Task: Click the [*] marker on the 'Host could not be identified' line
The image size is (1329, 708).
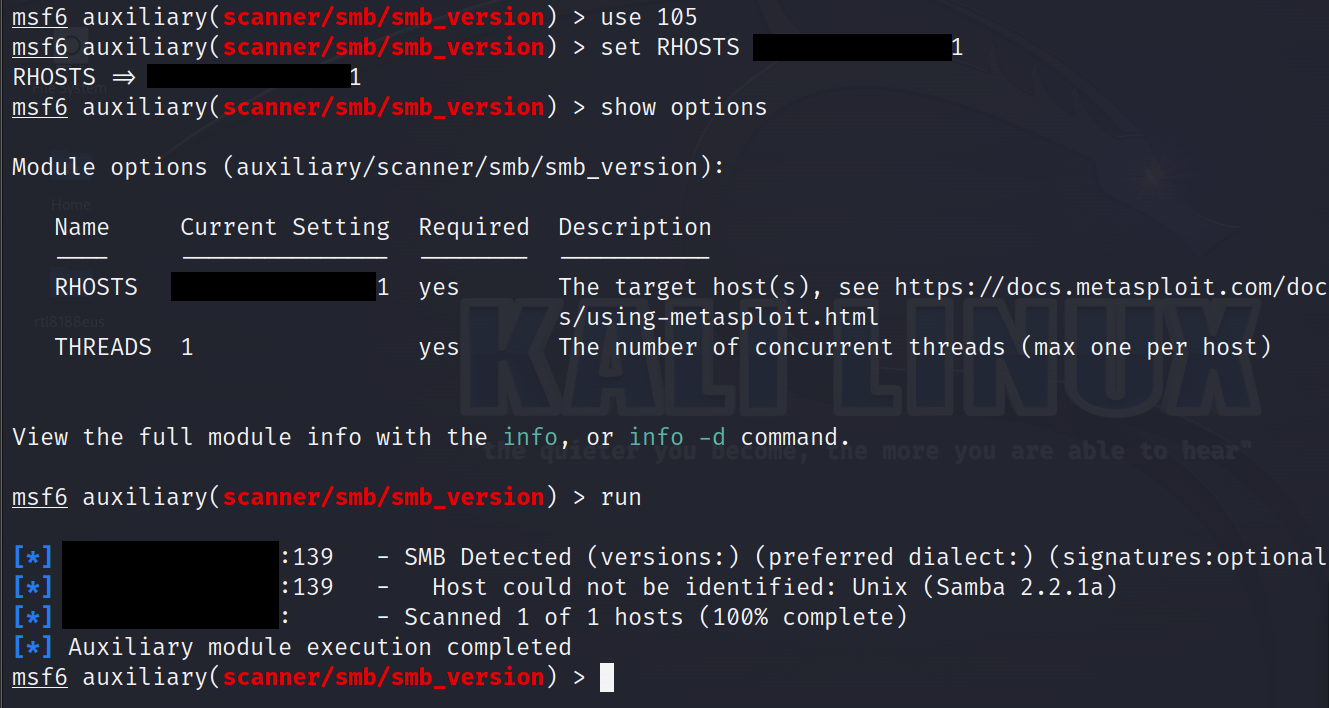Action: (x=33, y=587)
